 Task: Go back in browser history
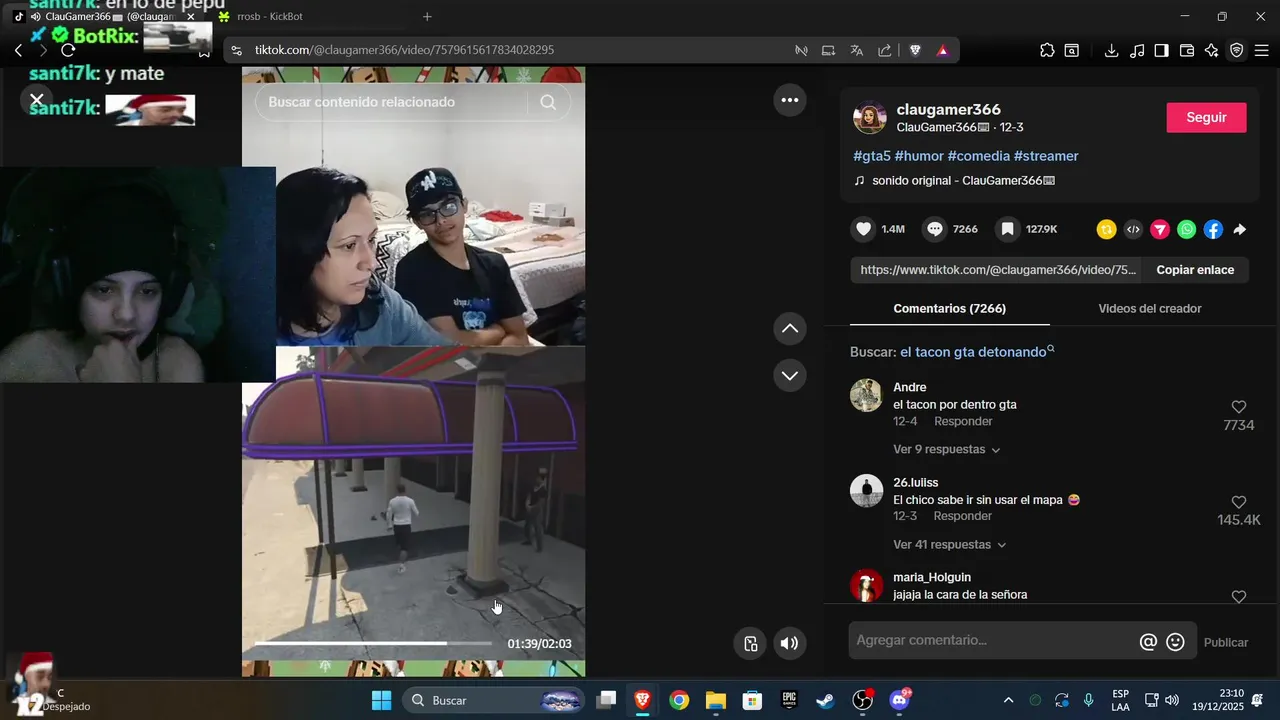click(x=18, y=50)
